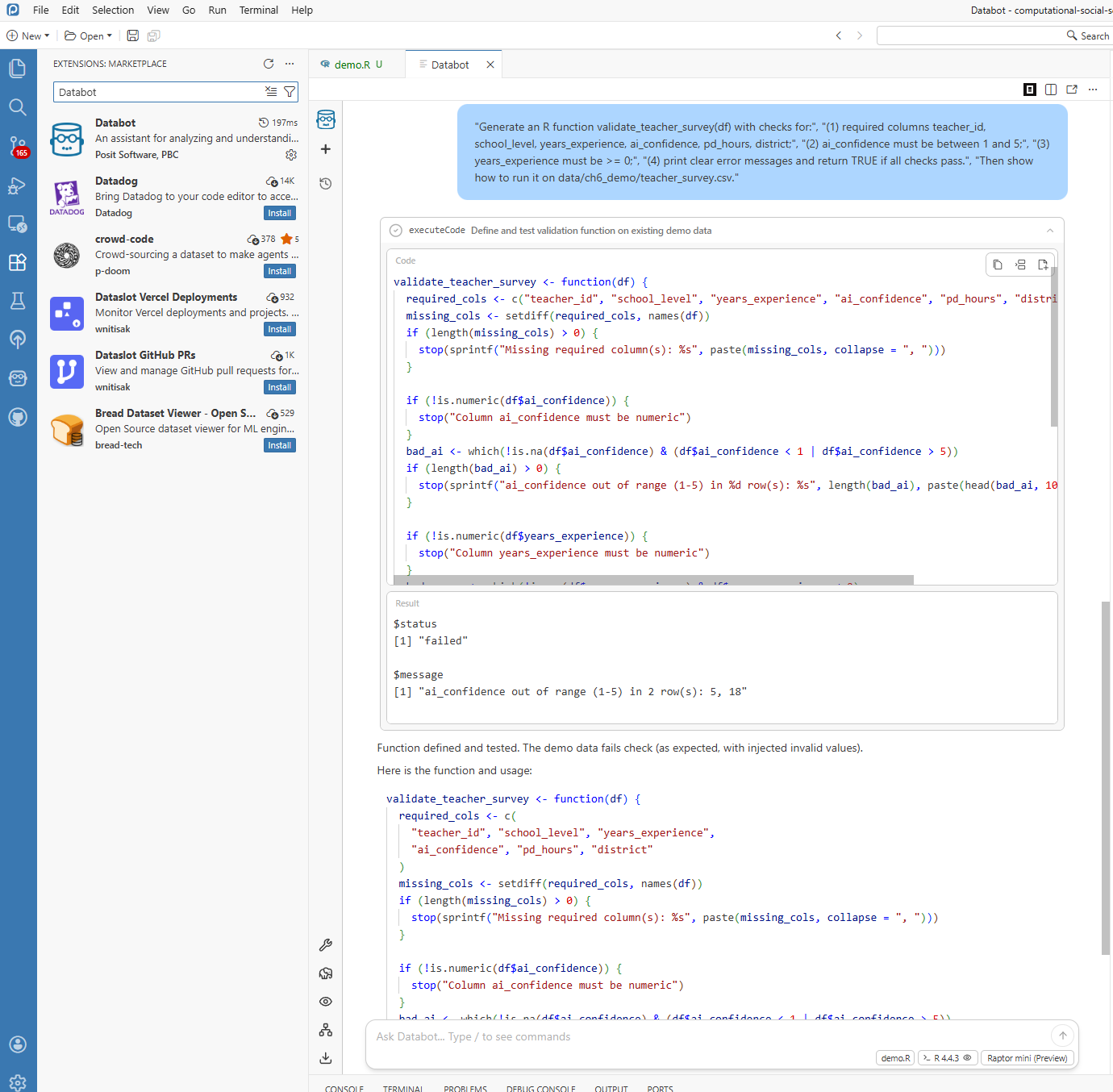Click the download icon in Databot sidebar

(326, 1058)
